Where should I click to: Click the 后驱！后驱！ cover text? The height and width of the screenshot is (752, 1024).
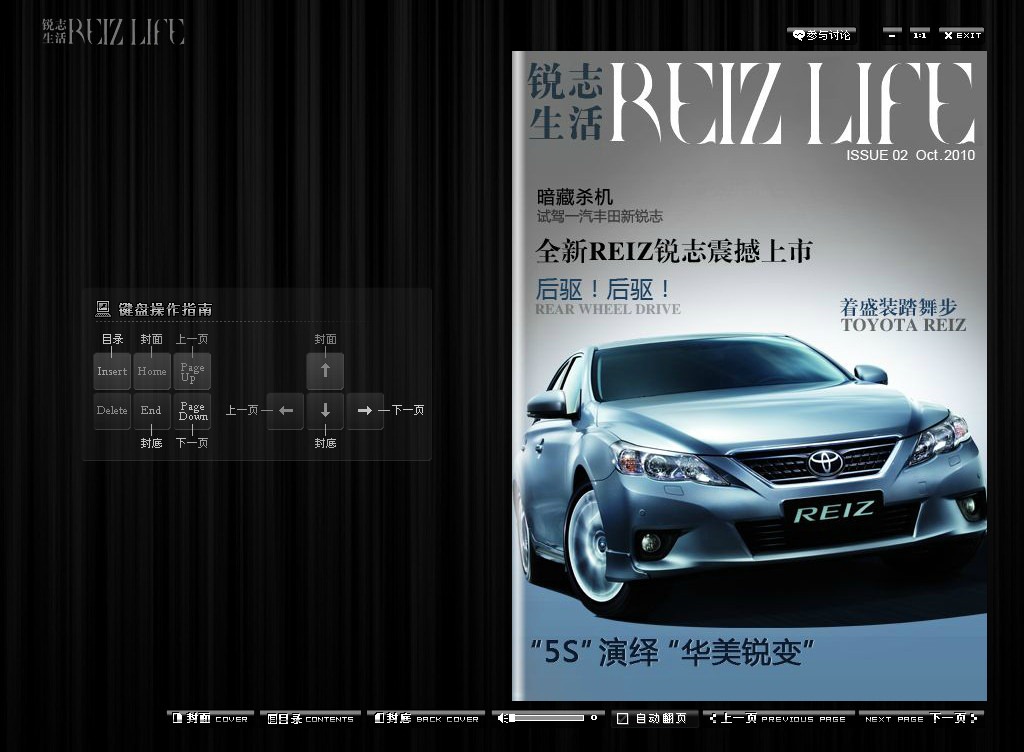603,289
